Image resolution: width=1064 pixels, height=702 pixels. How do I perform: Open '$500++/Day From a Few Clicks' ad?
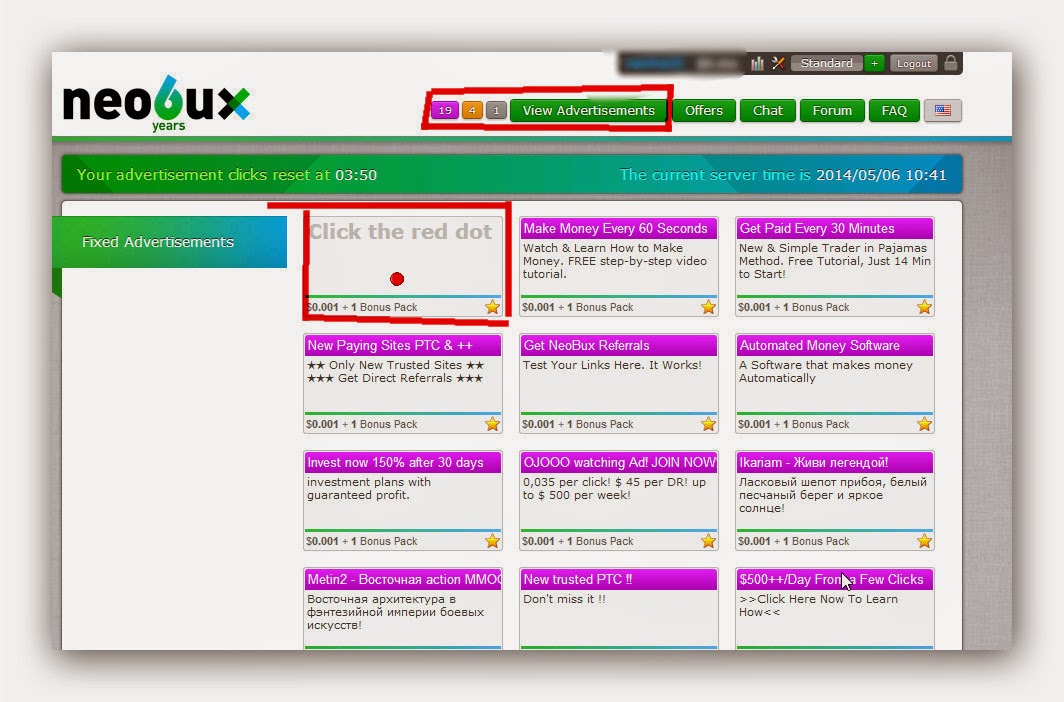(835, 580)
